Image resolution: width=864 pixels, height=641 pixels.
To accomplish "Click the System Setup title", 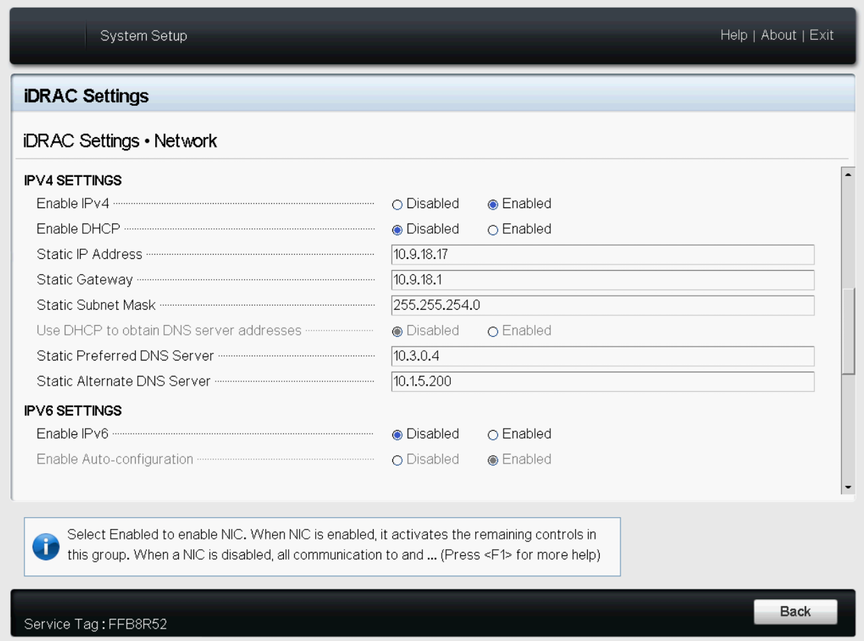I will coord(143,36).
